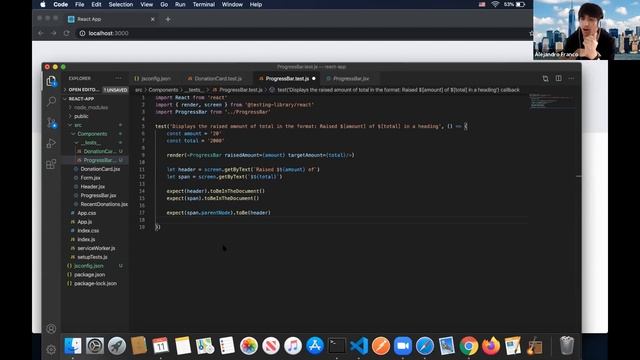
Task: Open Visual Studio Code from the Dock
Action: [359, 346]
